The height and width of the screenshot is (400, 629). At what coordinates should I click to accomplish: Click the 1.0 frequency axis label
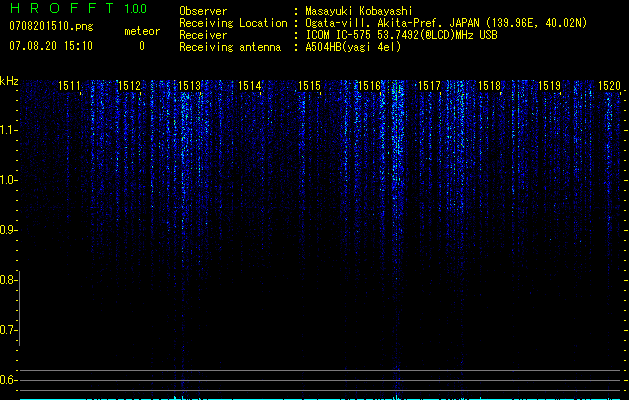click(7, 180)
